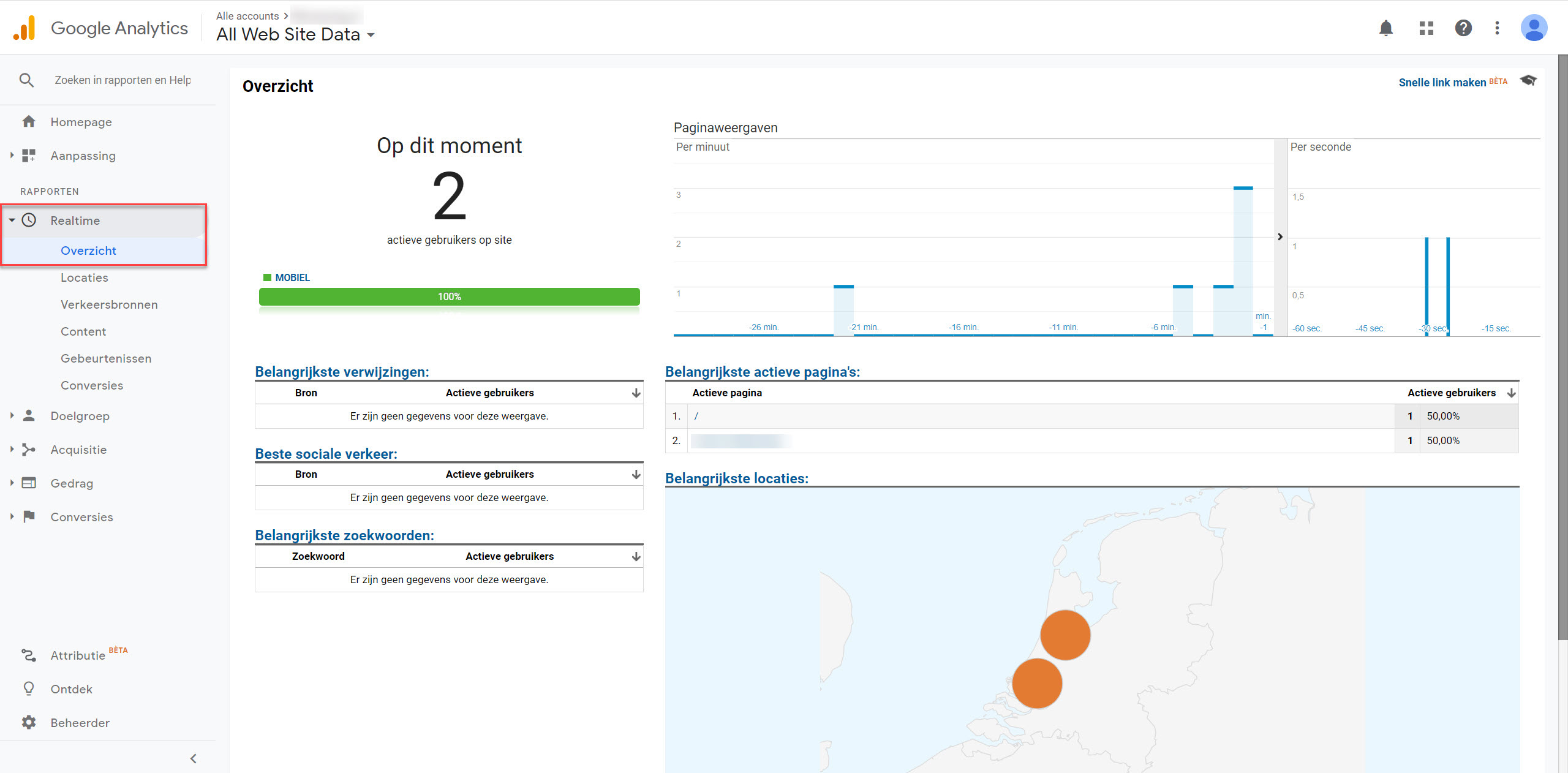The height and width of the screenshot is (773, 1568).
Task: Open Beheerder gear settings
Action: coord(29,722)
